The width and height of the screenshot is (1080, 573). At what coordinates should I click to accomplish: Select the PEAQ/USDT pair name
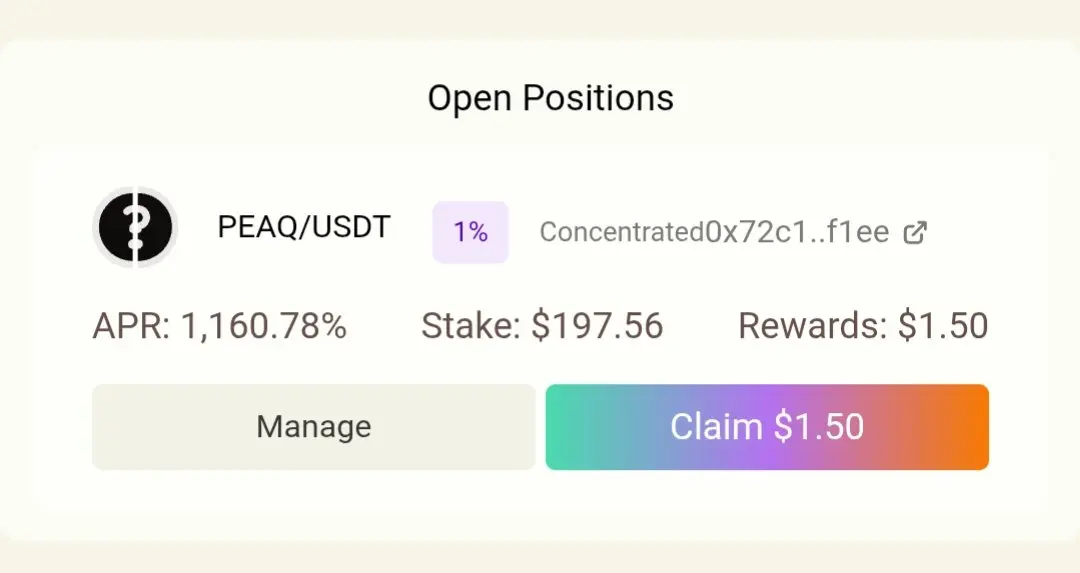coord(304,227)
